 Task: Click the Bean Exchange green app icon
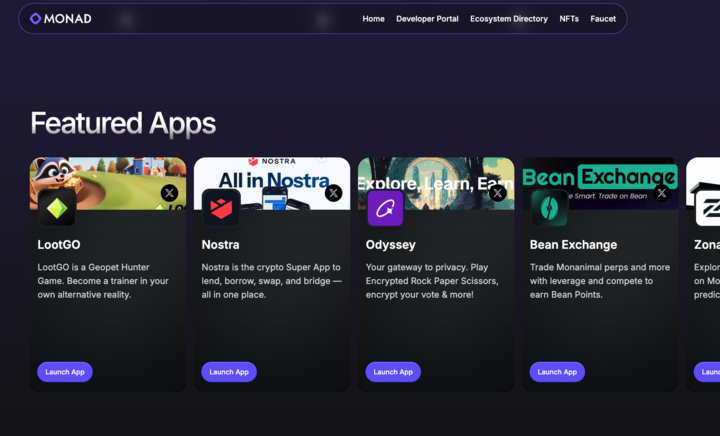[549, 208]
